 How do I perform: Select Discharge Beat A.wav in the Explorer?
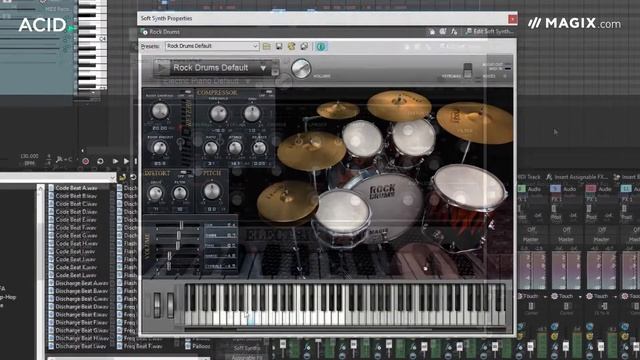pos(78,283)
